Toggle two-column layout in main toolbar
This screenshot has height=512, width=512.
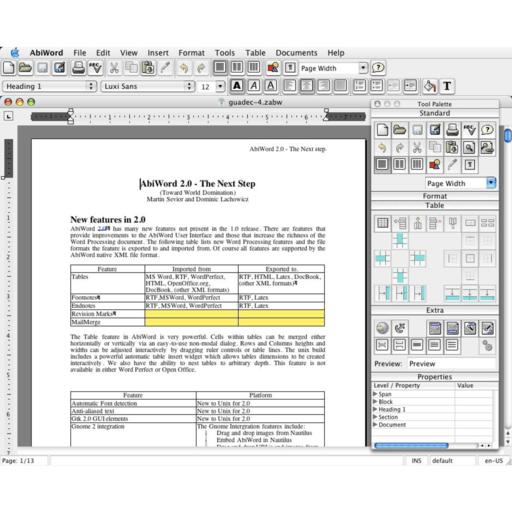click(x=237, y=67)
